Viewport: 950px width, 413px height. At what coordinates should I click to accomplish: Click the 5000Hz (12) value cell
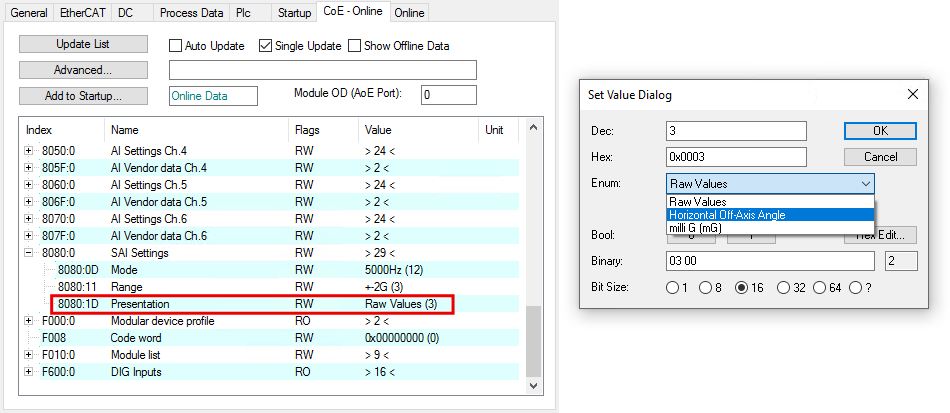click(395, 269)
